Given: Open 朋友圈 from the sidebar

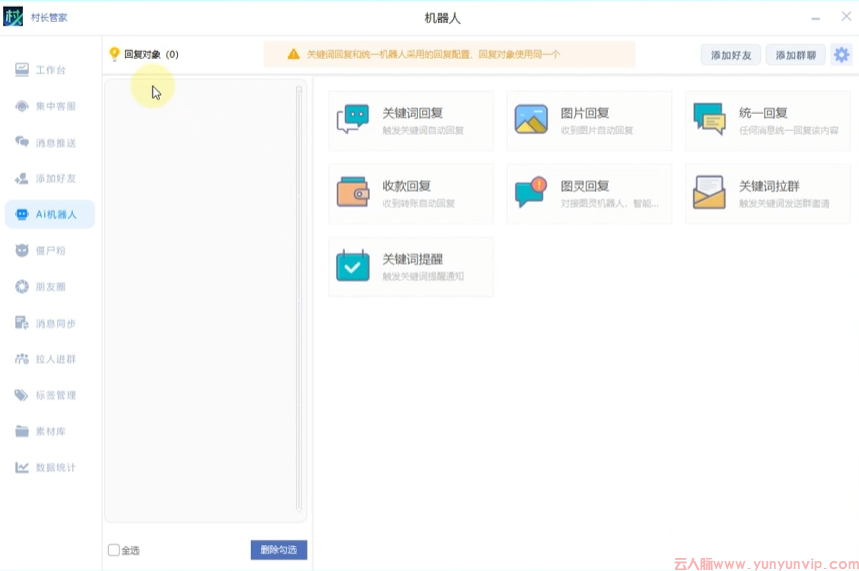Looking at the screenshot, I should [50, 287].
